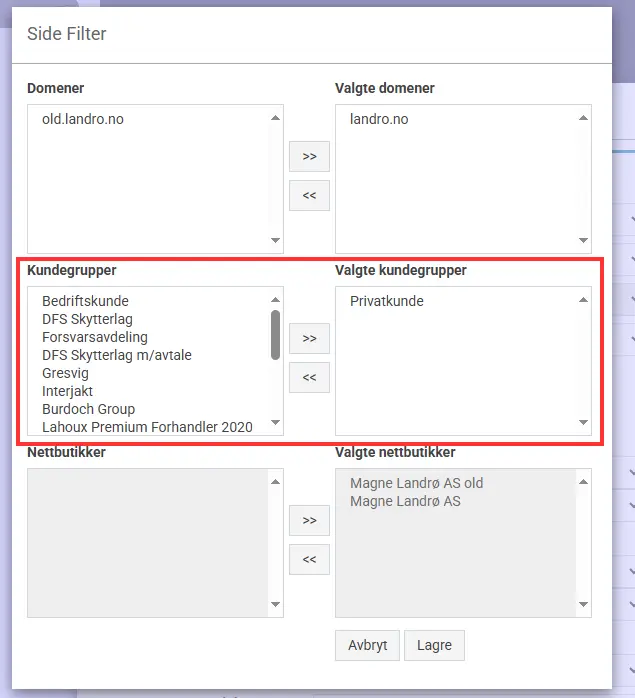Click the >> button between the domain lists

click(x=309, y=156)
